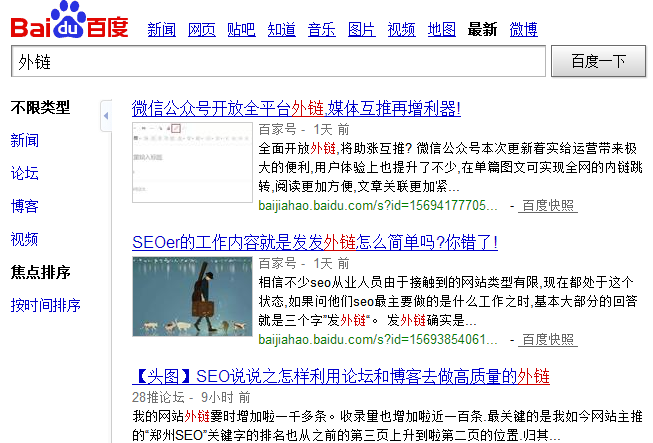Open 百度快照 for the first result

pos(549,205)
